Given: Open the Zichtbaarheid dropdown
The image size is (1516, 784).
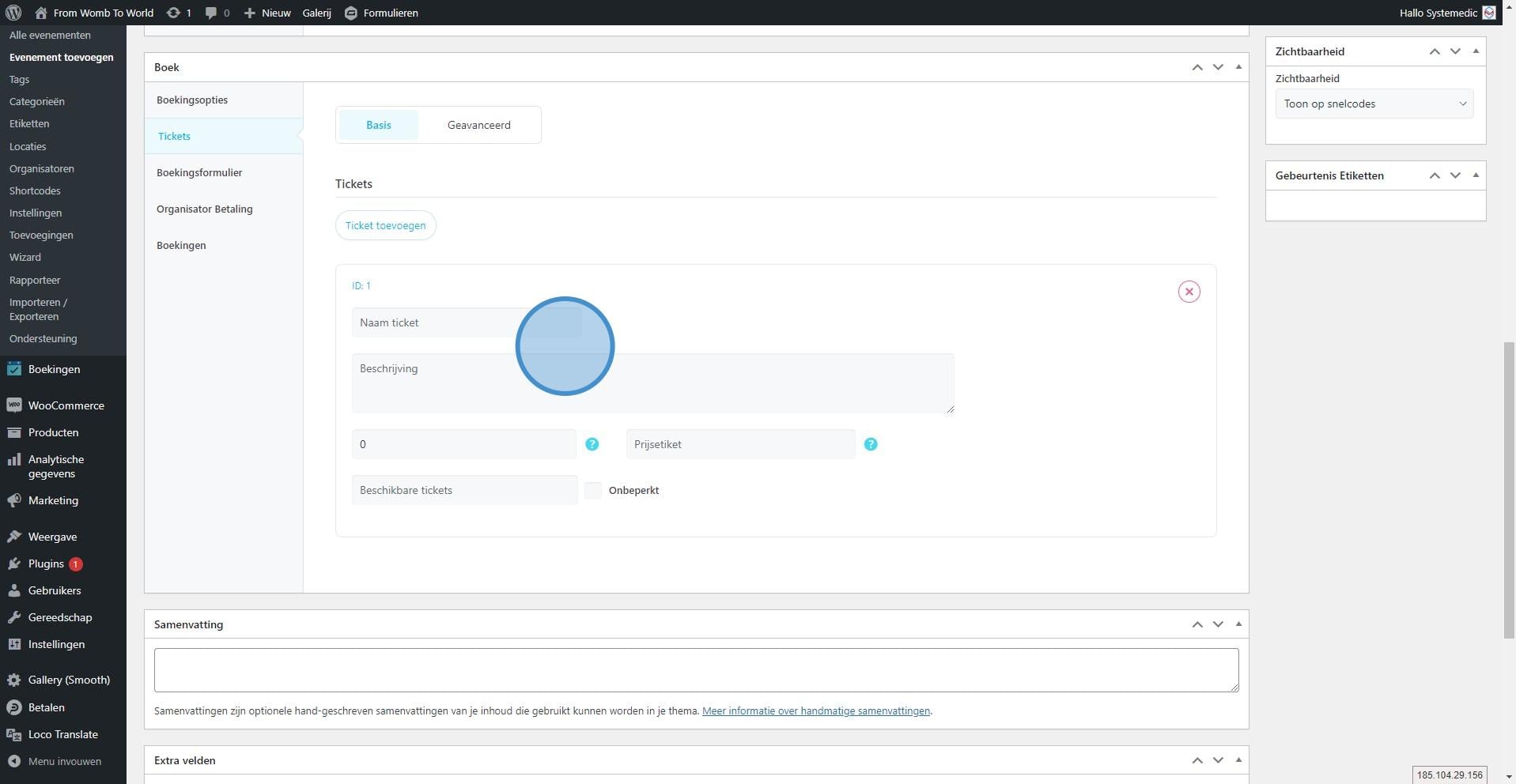Looking at the screenshot, I should (x=1374, y=104).
